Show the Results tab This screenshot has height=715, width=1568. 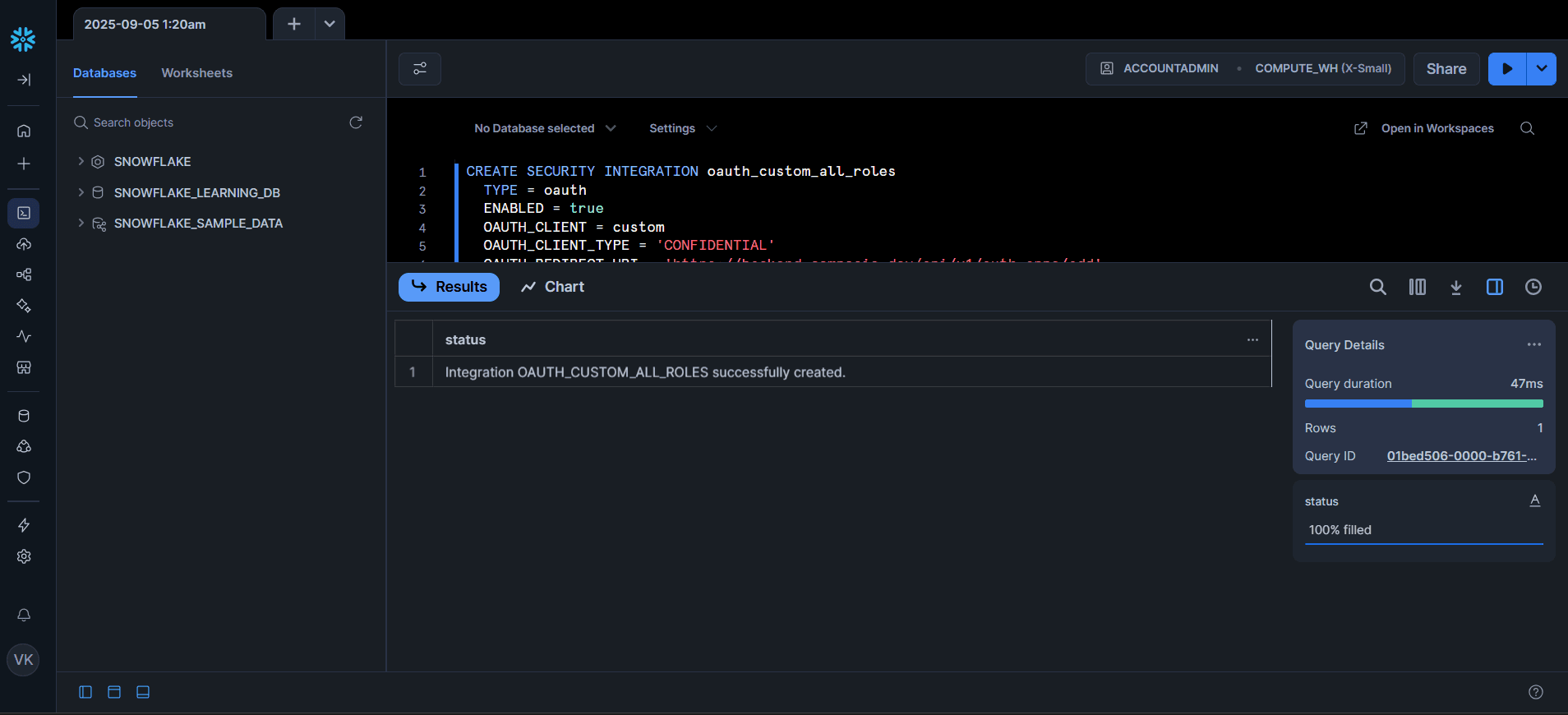click(449, 287)
